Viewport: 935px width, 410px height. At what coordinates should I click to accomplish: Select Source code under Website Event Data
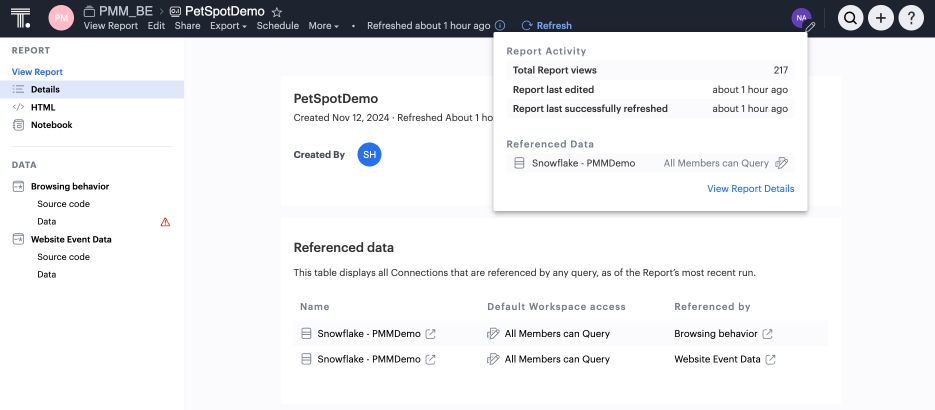point(63,257)
